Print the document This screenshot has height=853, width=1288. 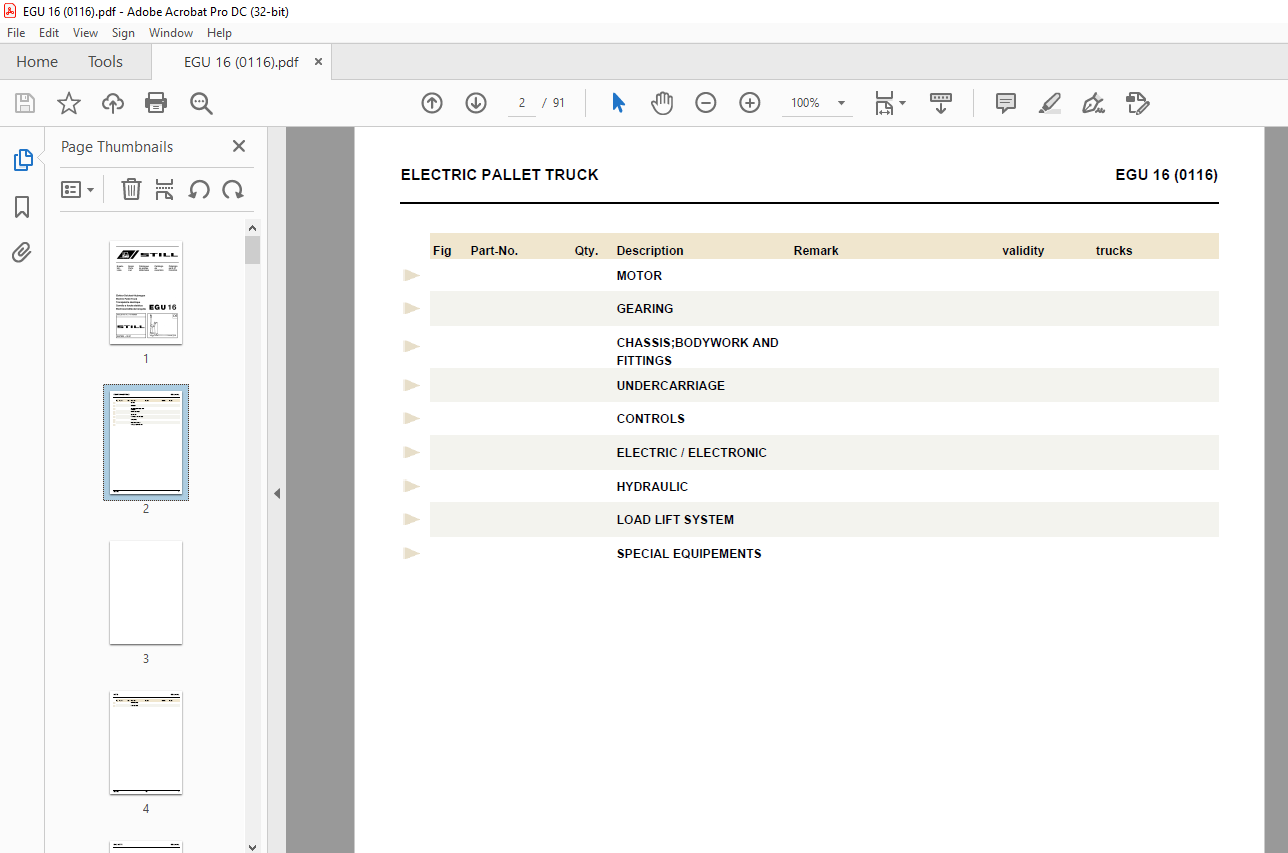[x=156, y=103]
